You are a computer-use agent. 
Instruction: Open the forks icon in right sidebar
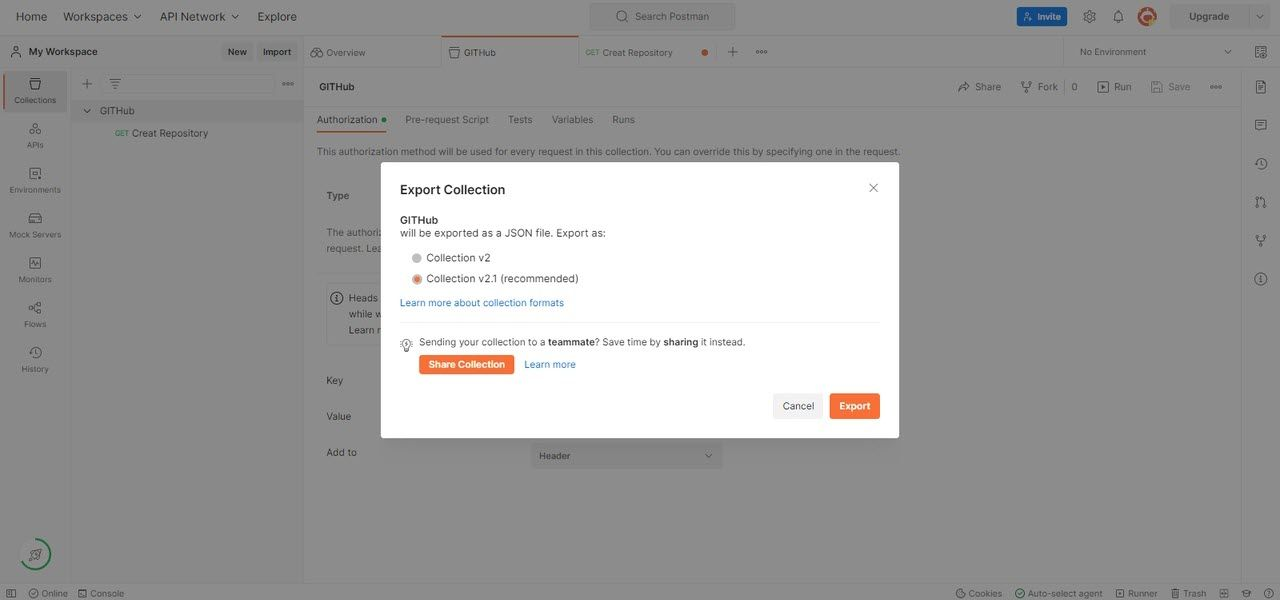1260,240
